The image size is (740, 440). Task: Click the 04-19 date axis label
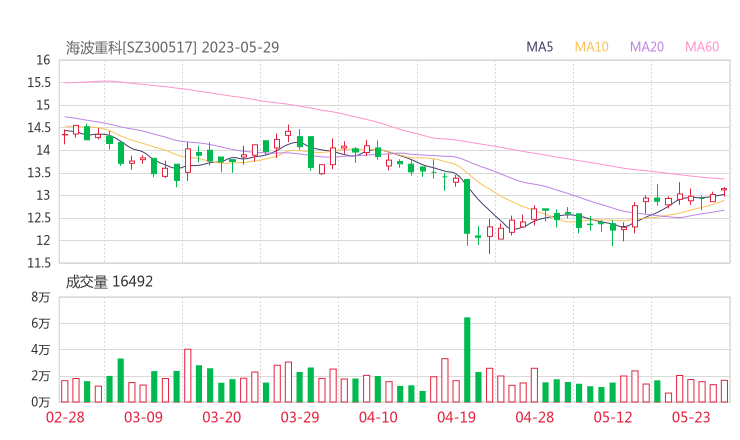(456, 417)
